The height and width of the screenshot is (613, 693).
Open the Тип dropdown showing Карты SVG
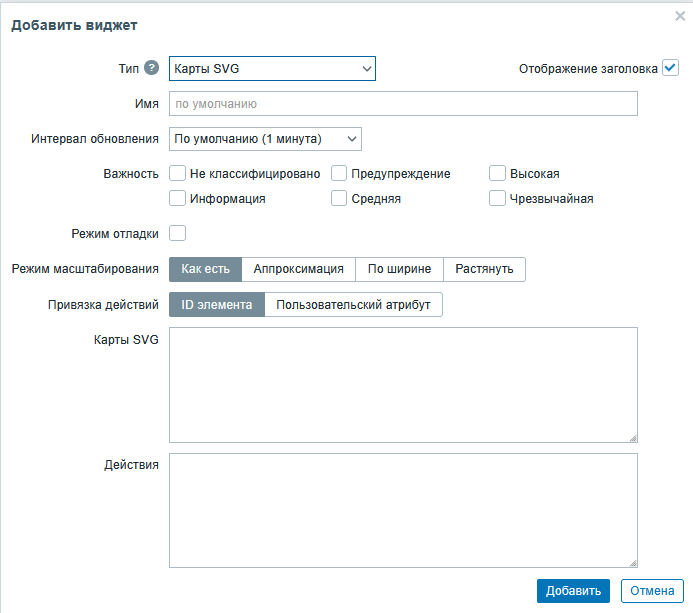pos(272,68)
